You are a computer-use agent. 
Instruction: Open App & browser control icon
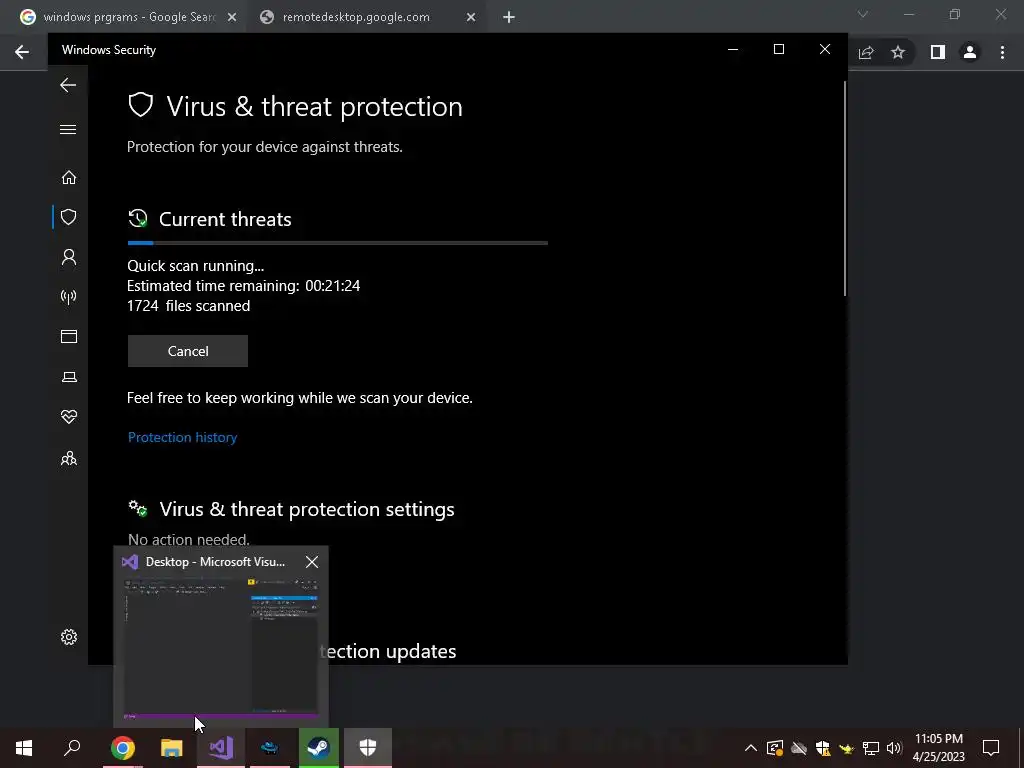[69, 336]
